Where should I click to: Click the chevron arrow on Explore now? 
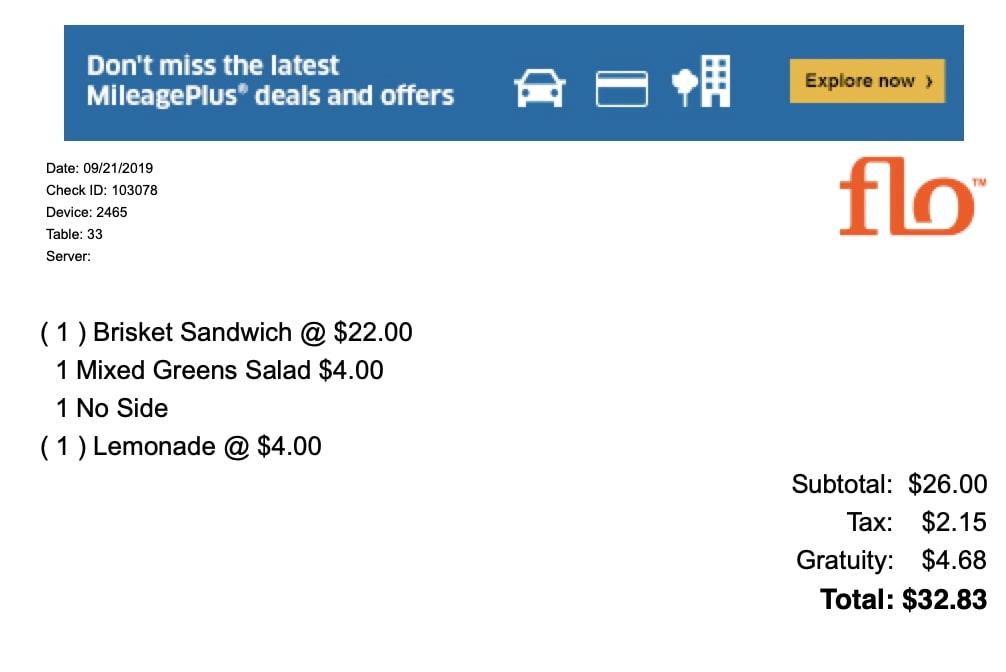928,82
